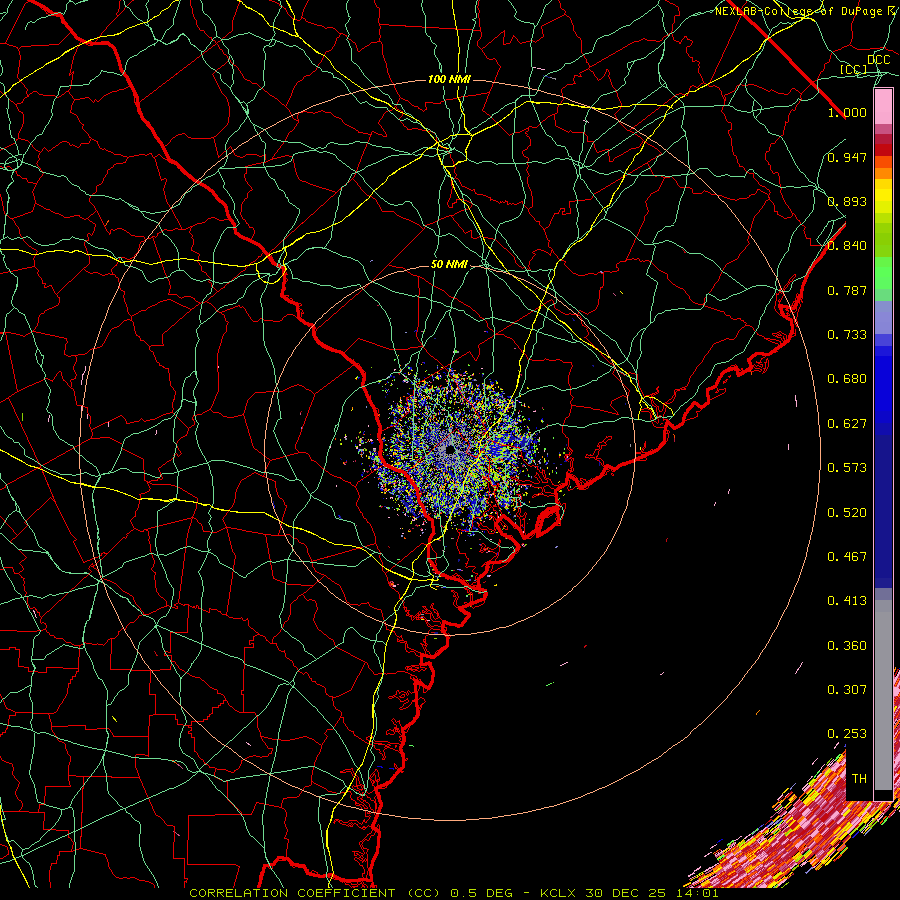Screen dimensions: 900x900
Task: Click the 100 NMI range ring label
Action: coord(449,79)
